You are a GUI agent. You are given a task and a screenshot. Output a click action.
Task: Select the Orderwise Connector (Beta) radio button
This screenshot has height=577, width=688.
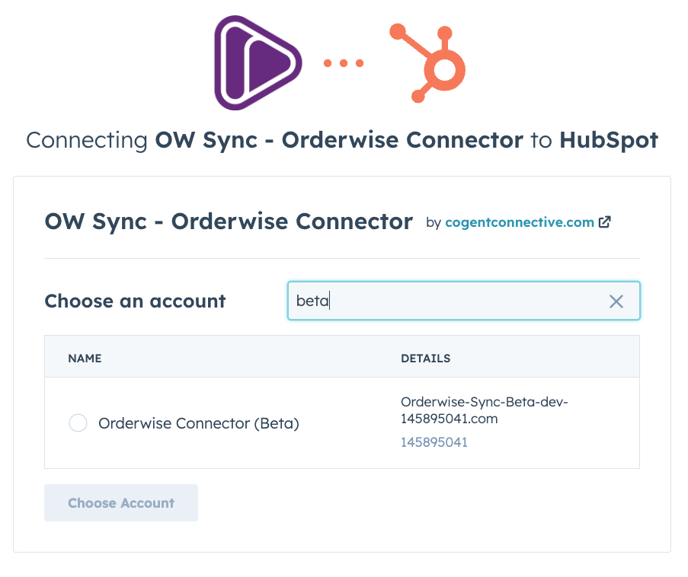pyautogui.click(x=78, y=423)
